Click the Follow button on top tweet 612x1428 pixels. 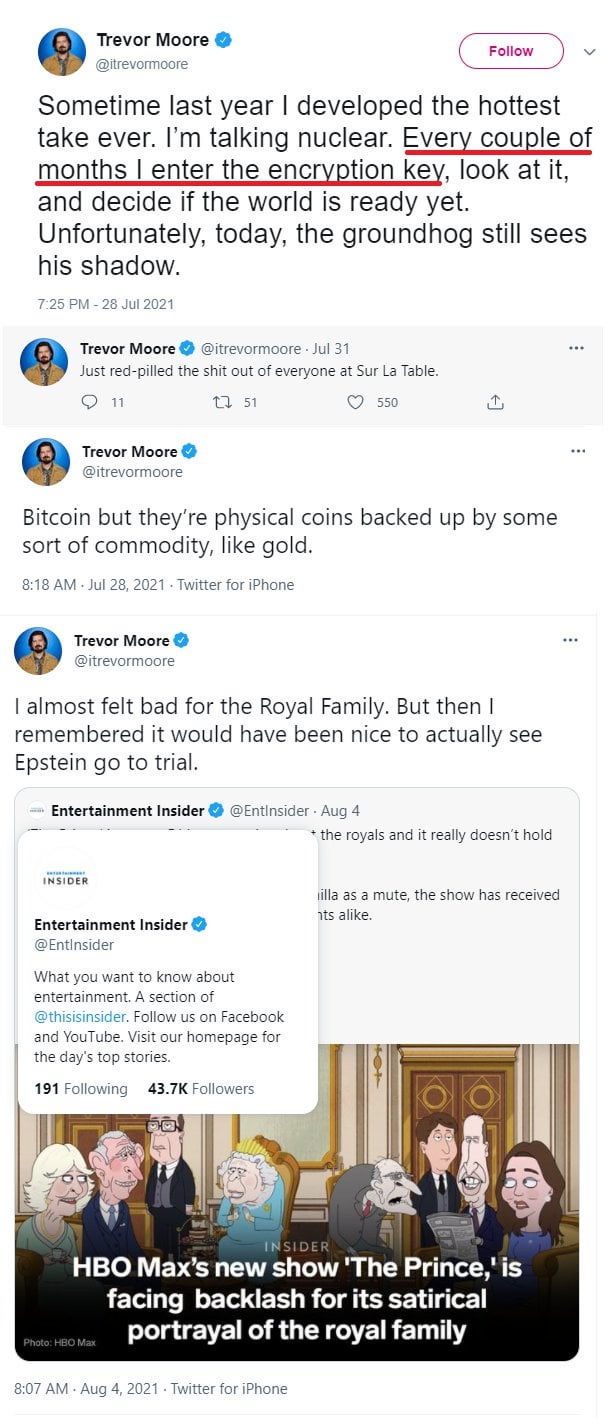510,51
